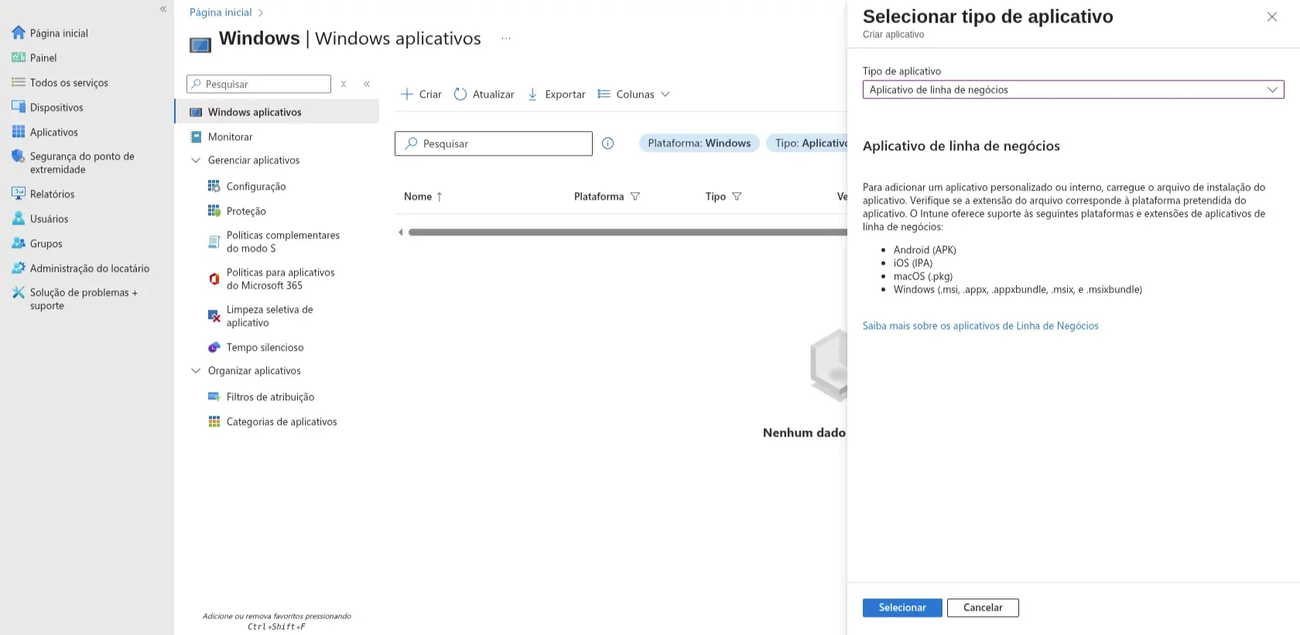Collapse the main left sidebar

tap(163, 9)
